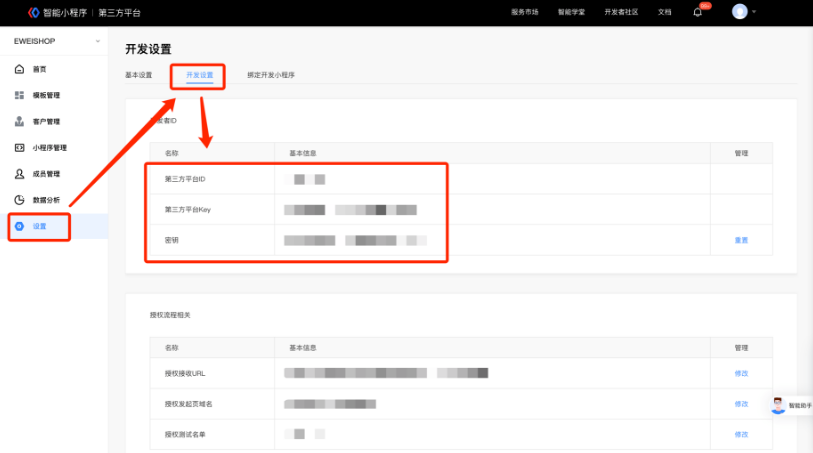Select the 开发设置 tab

coord(200,75)
